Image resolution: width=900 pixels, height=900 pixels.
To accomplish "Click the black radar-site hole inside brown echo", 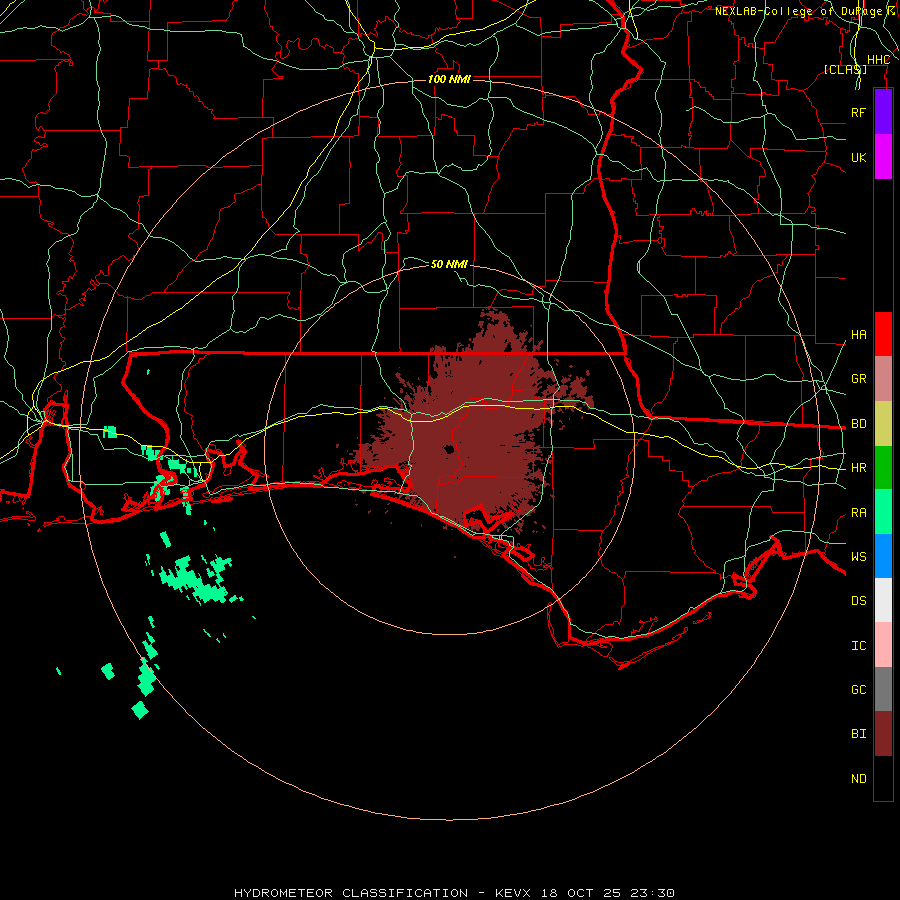I will [x=448, y=449].
